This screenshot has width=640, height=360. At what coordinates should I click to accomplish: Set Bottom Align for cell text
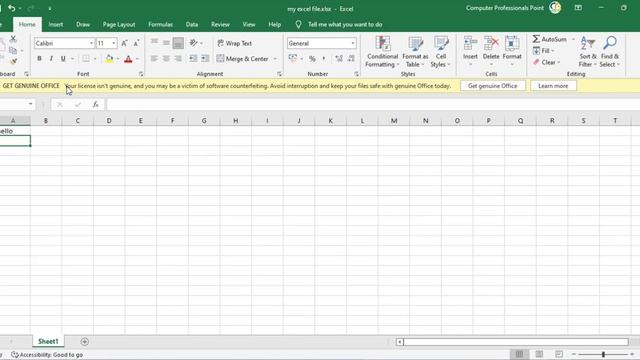coord(178,43)
